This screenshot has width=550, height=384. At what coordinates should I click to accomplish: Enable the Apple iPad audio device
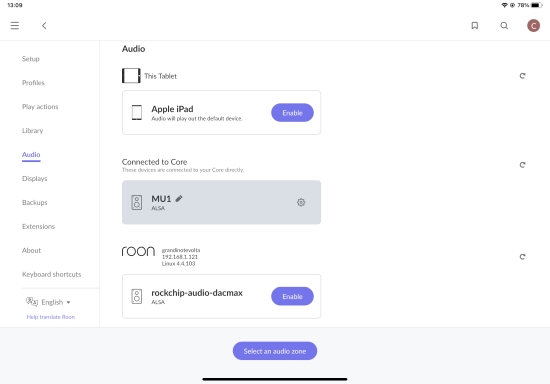coord(292,113)
